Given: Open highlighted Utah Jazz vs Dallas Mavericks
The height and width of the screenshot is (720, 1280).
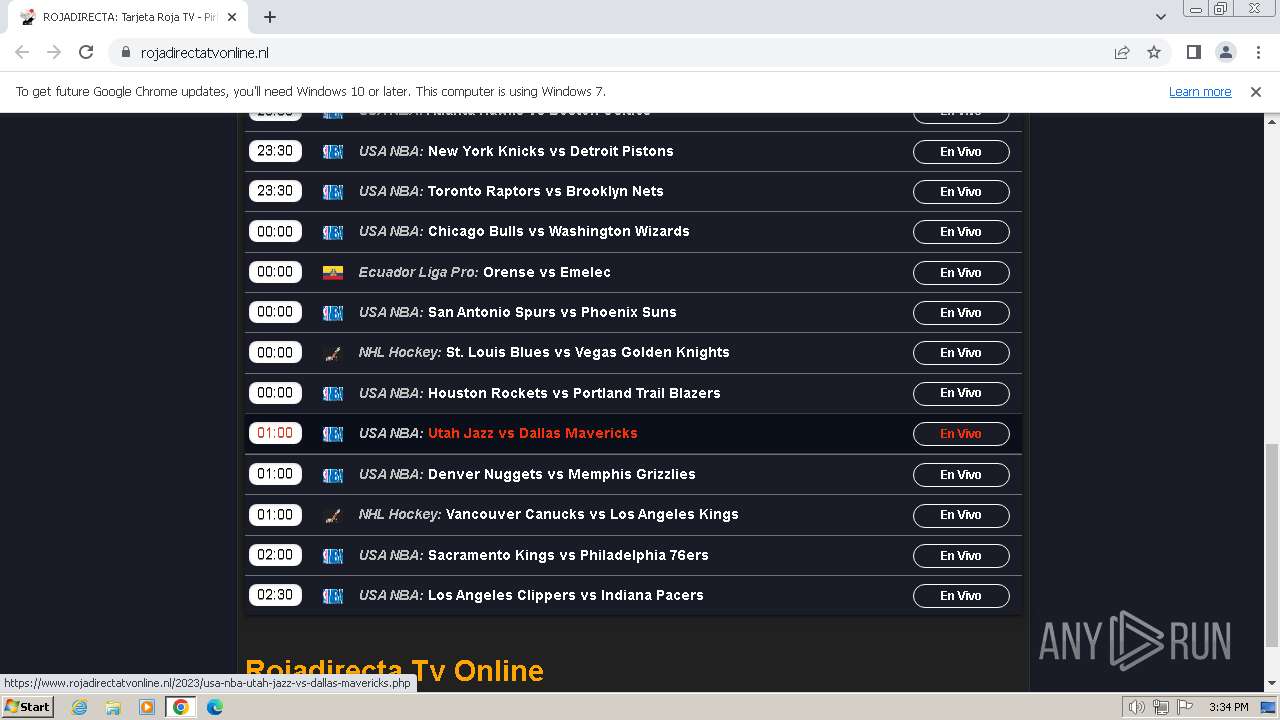Looking at the screenshot, I should point(533,433).
